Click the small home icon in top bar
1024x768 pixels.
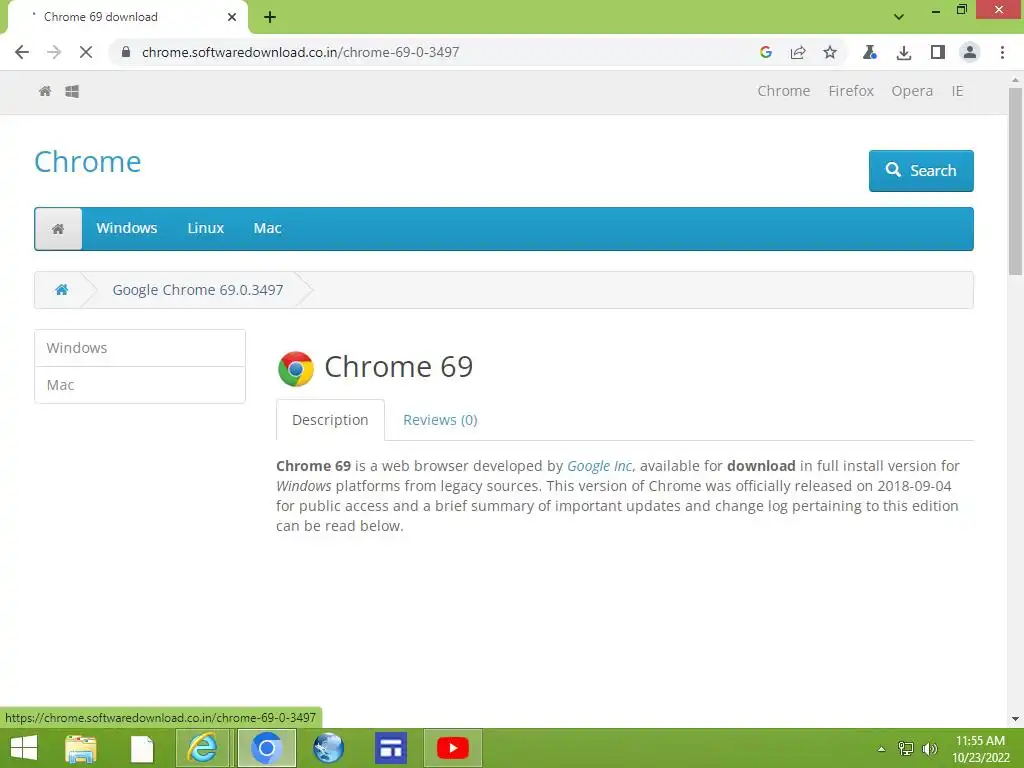point(45,91)
